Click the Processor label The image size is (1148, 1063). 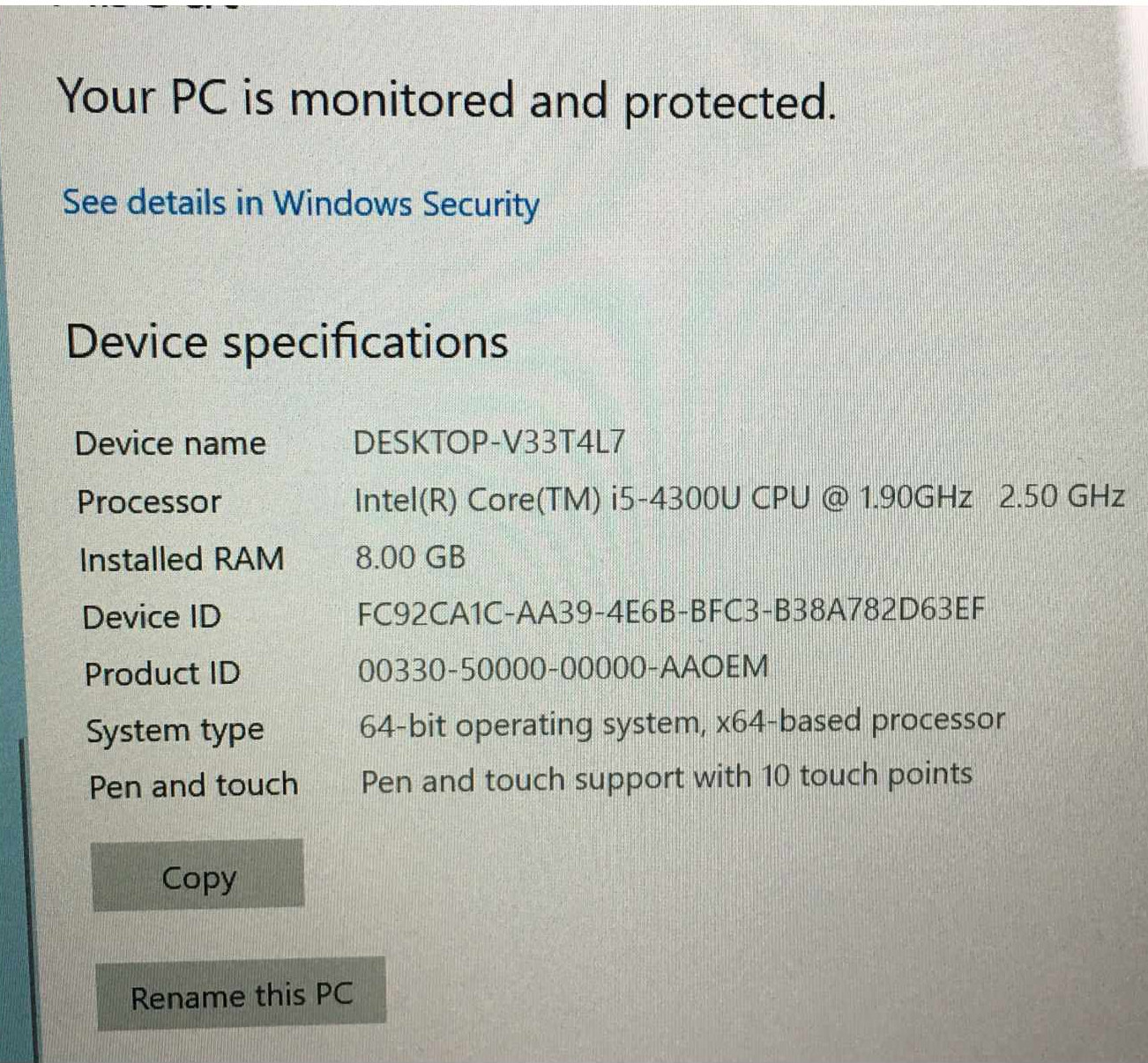pyautogui.click(x=149, y=502)
